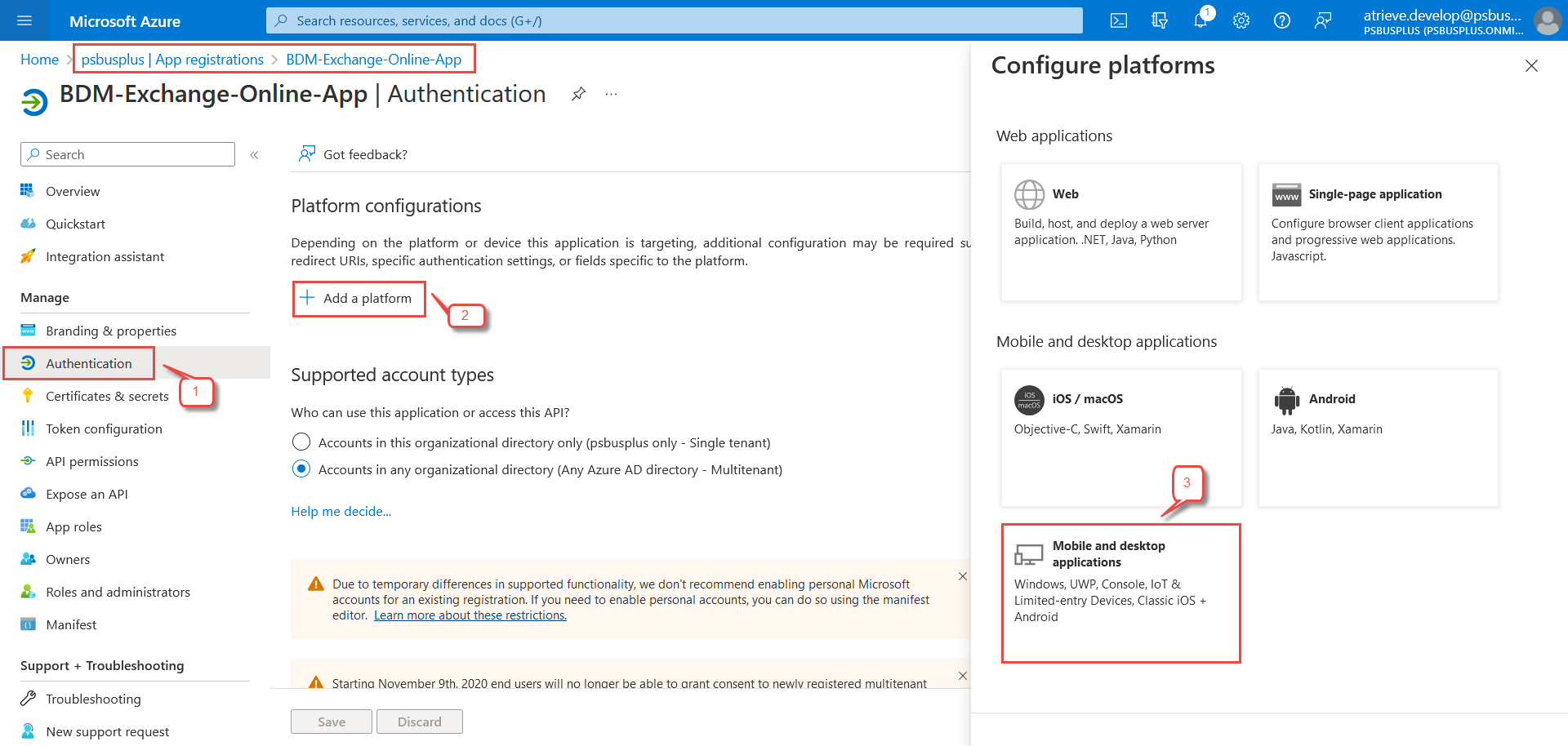The height and width of the screenshot is (746, 1568).
Task: Open the directories and subscriptions filter icon
Action: [1160, 20]
